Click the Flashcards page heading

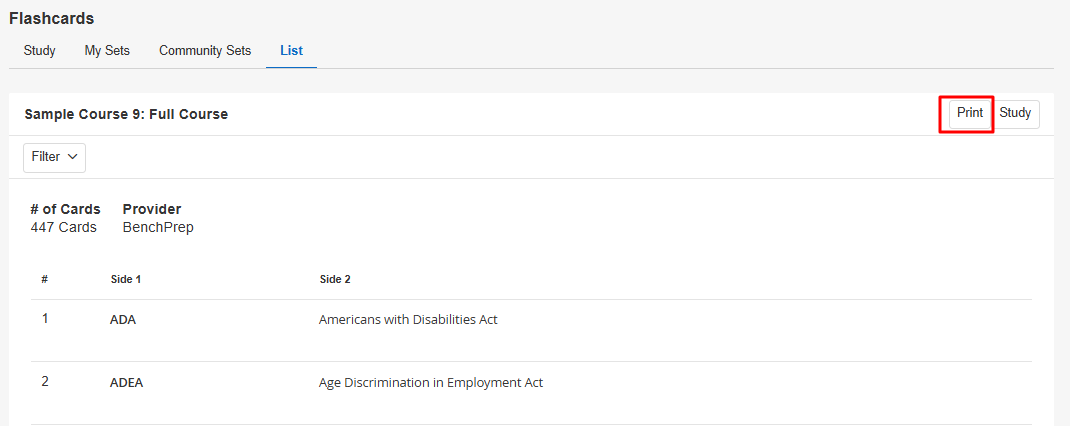[52, 18]
